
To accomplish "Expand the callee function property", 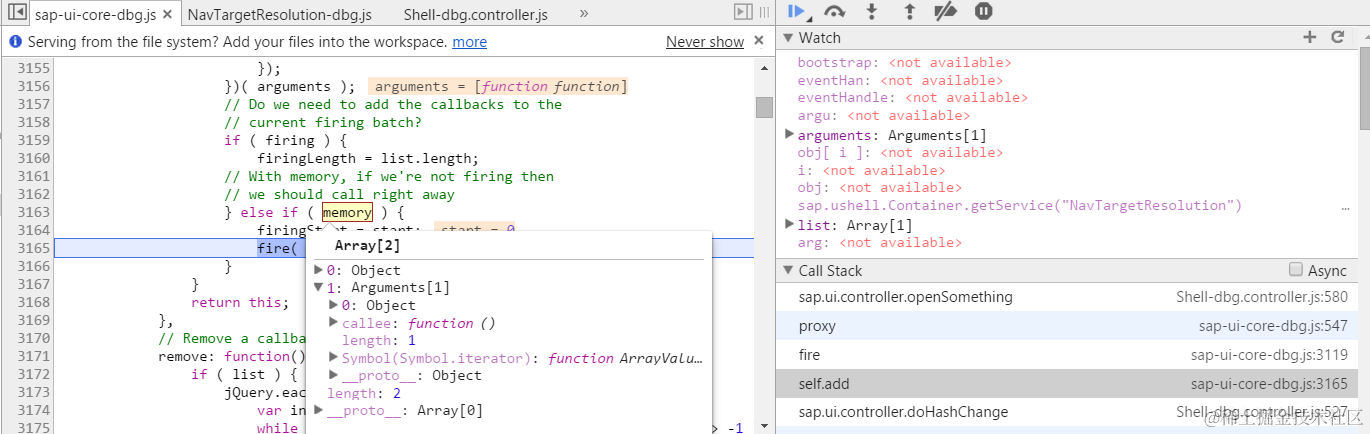I will [334, 323].
